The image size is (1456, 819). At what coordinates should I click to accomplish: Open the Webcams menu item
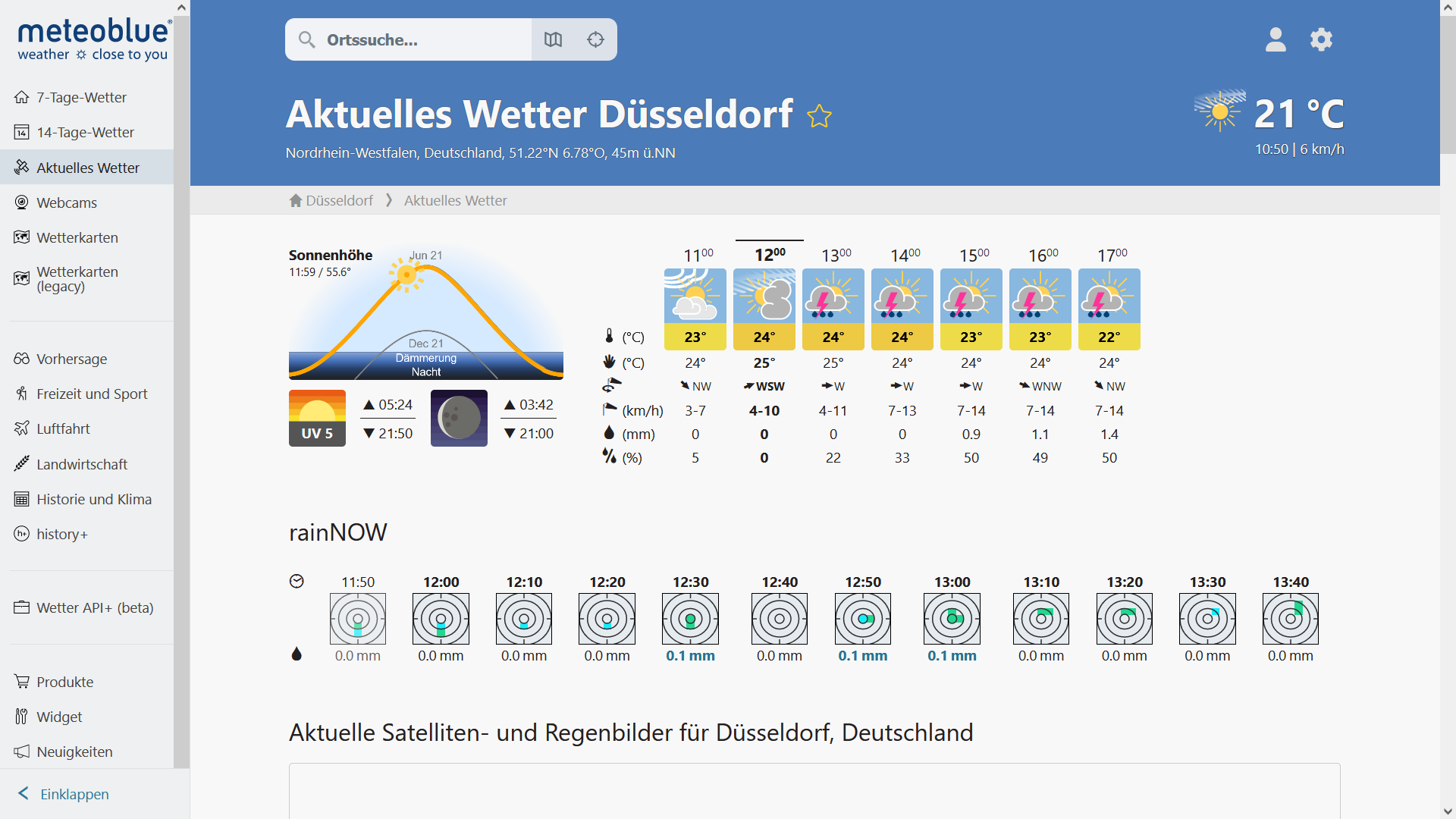click(x=67, y=202)
